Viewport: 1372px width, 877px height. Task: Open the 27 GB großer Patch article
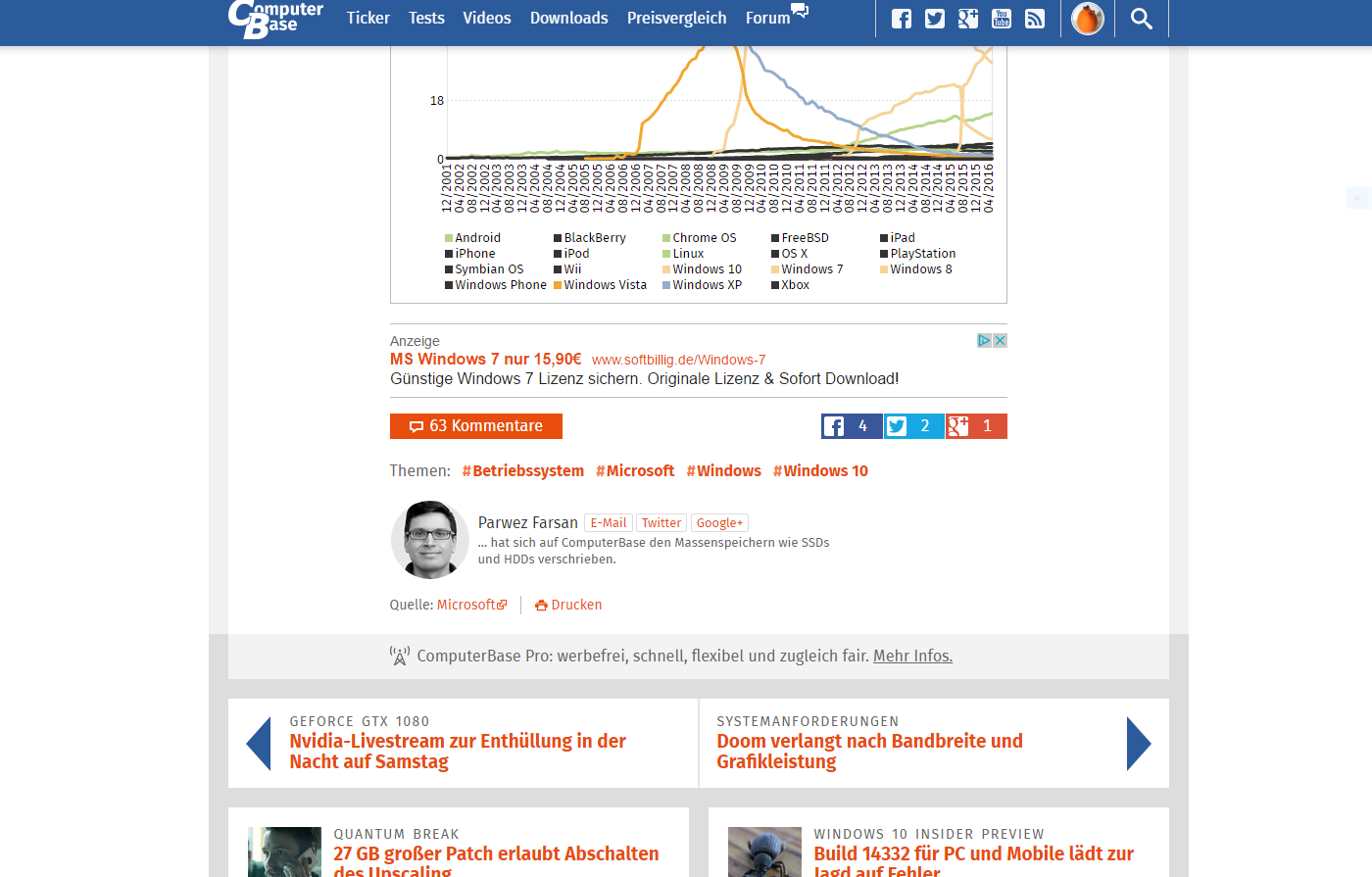[x=496, y=859]
